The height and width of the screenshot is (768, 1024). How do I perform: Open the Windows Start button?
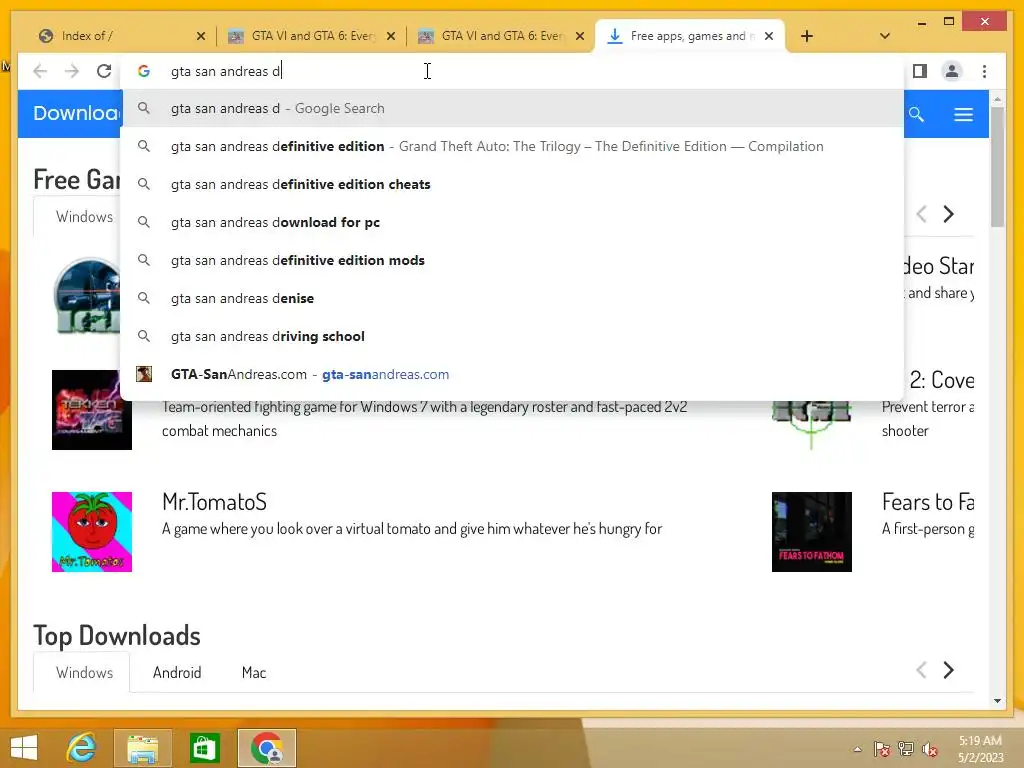coord(24,748)
